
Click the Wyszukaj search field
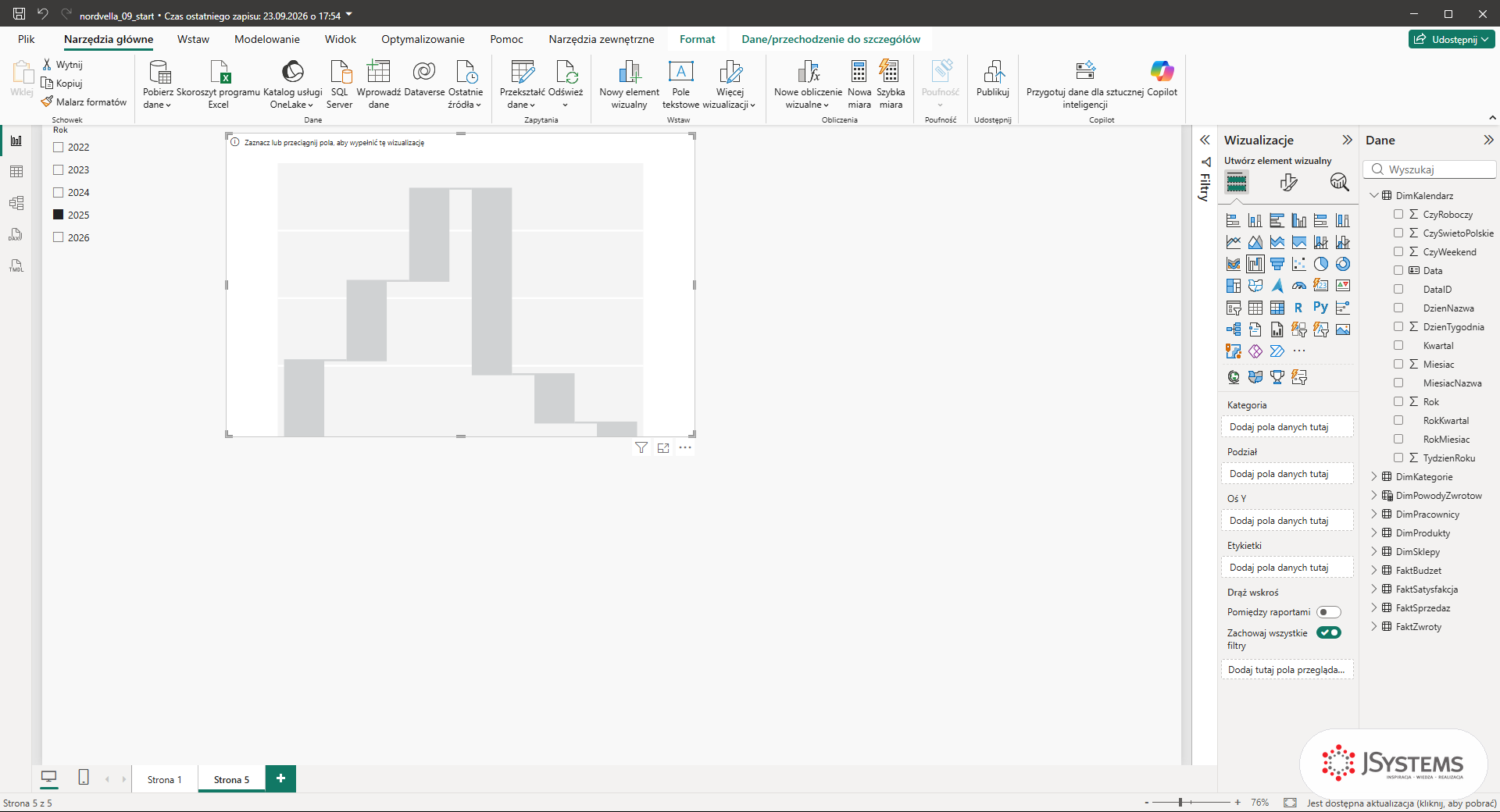[1430, 169]
